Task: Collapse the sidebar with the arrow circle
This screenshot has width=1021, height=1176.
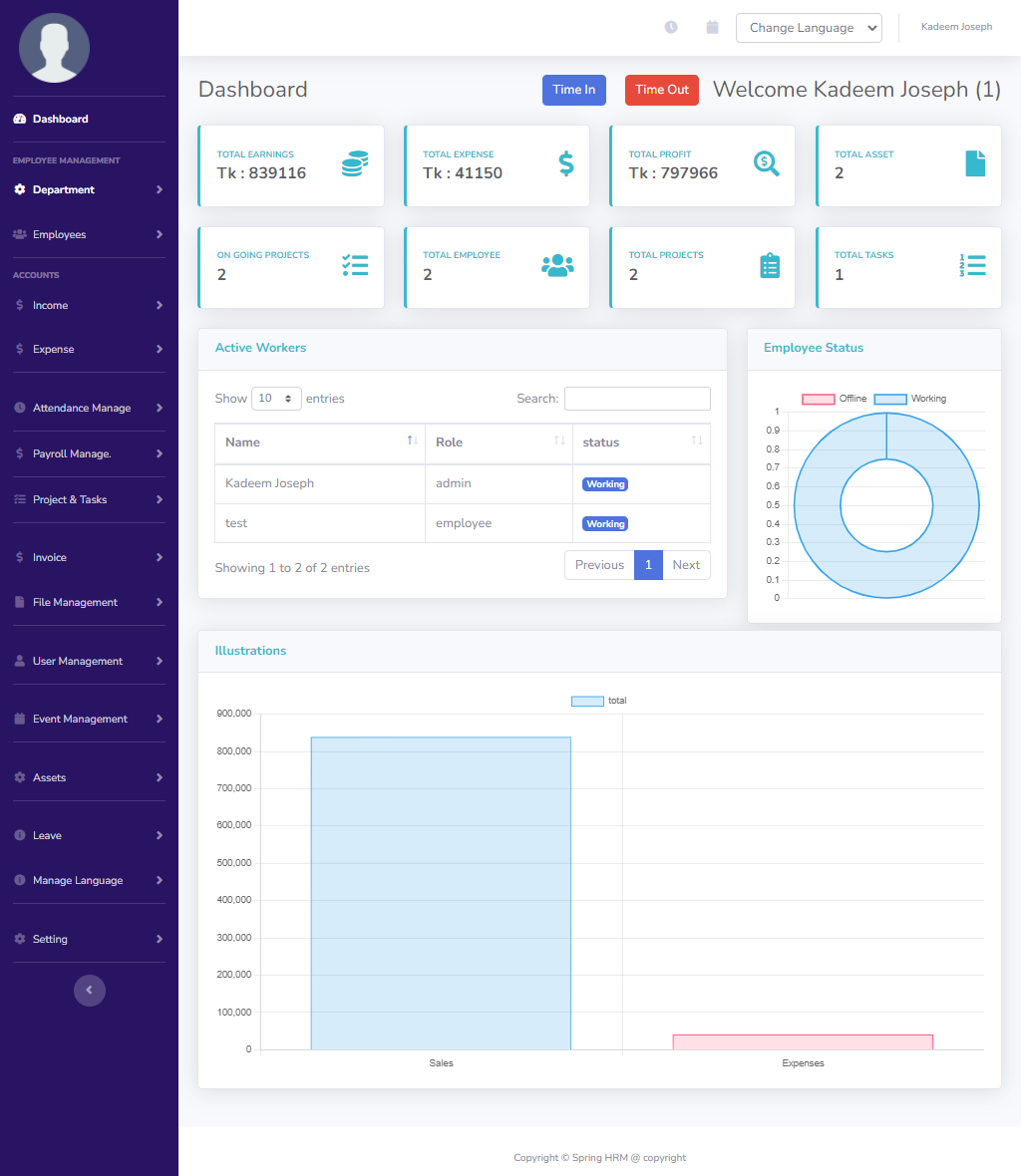Action: tap(89, 990)
